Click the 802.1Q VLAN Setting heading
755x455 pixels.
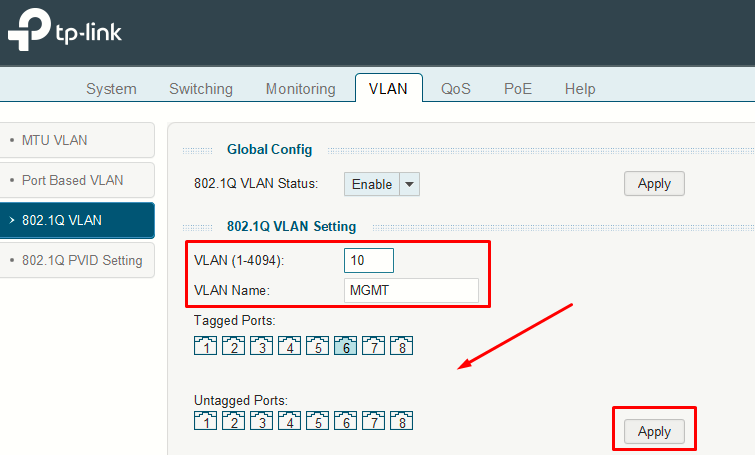pos(291,226)
